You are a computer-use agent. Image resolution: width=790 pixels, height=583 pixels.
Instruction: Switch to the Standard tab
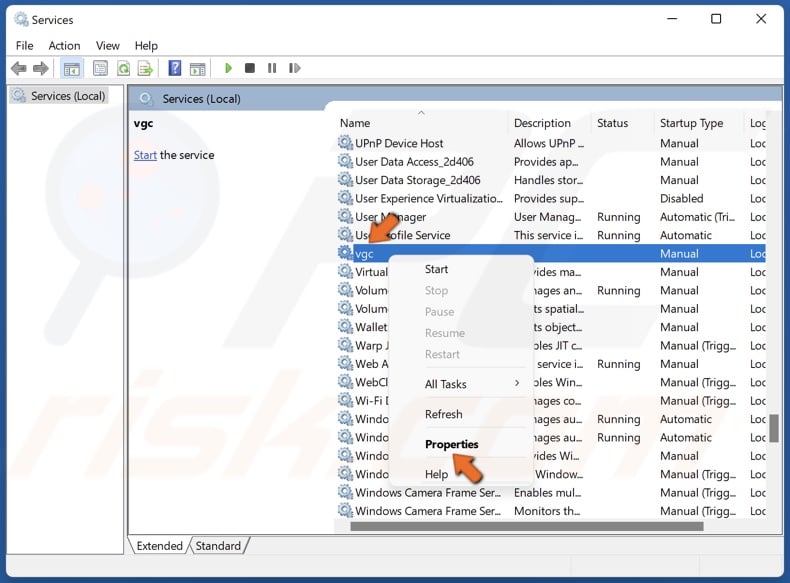pyautogui.click(x=218, y=546)
